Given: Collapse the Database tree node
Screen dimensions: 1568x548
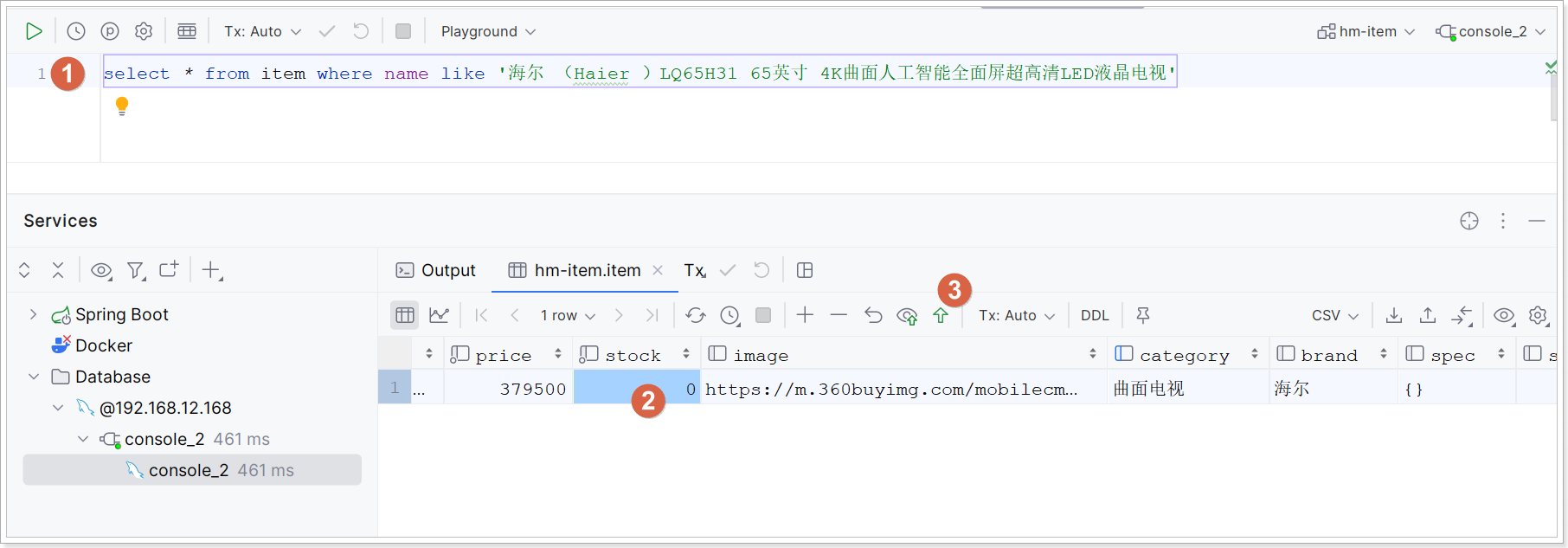Looking at the screenshot, I should [33, 377].
